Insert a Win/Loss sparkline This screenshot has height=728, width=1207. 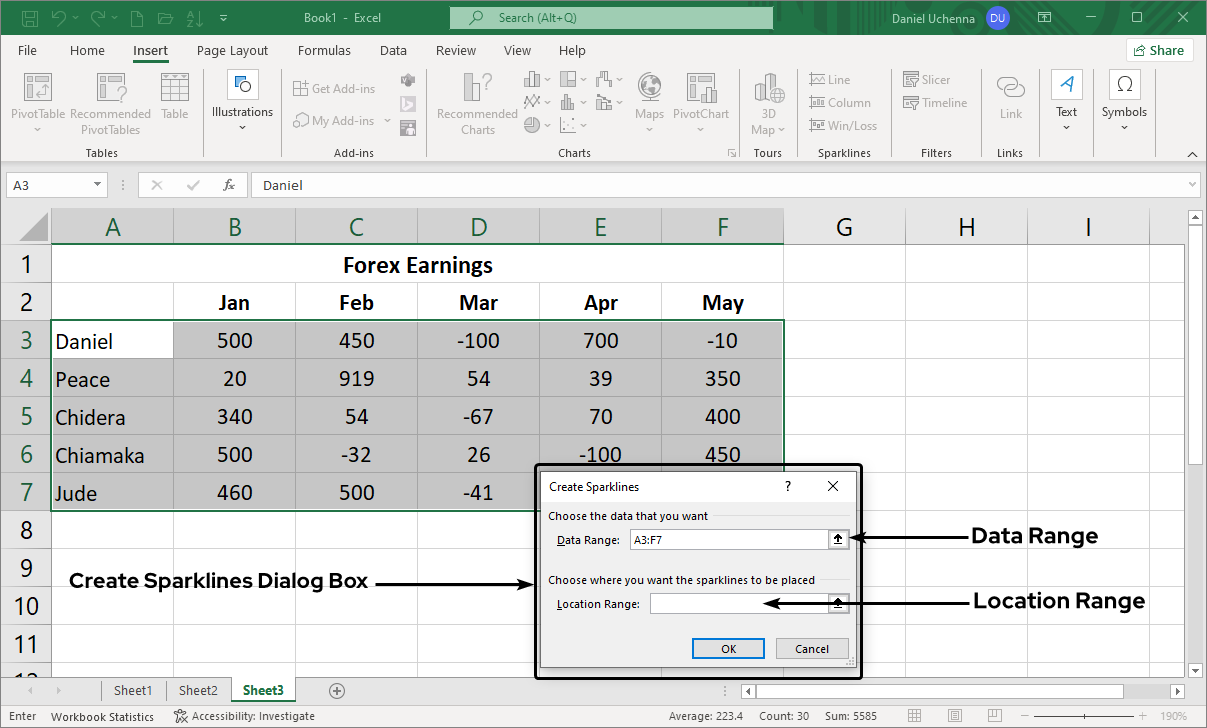(843, 125)
